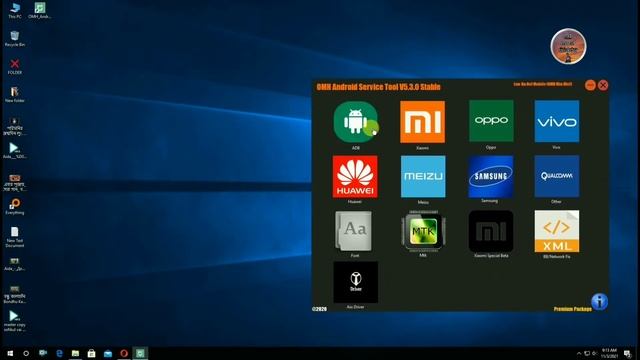Select This PC desktop icon

click(x=15, y=11)
